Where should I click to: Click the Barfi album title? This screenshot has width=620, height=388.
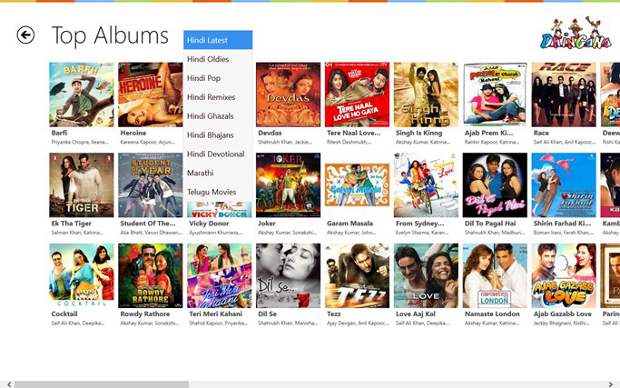59,133
